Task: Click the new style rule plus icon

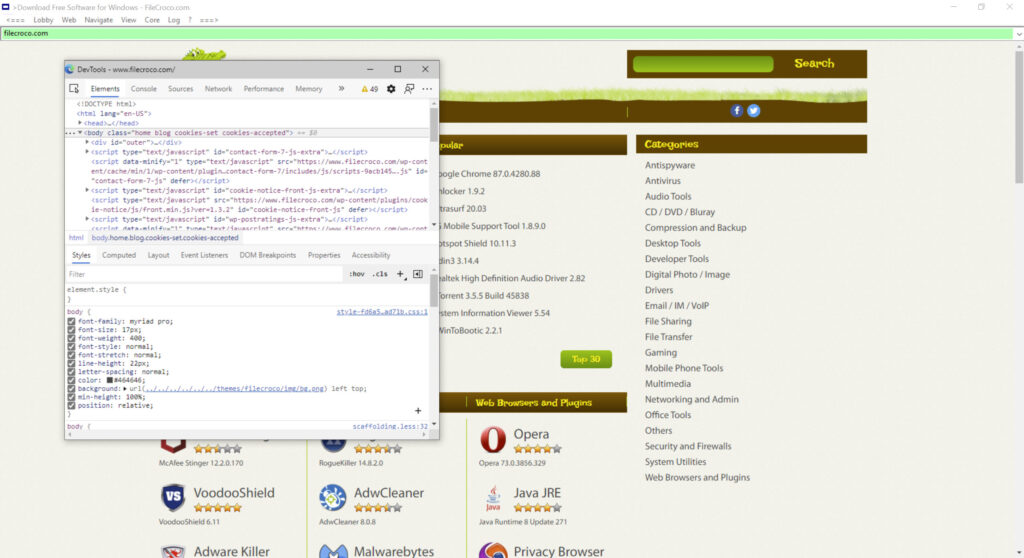Action: (x=400, y=274)
